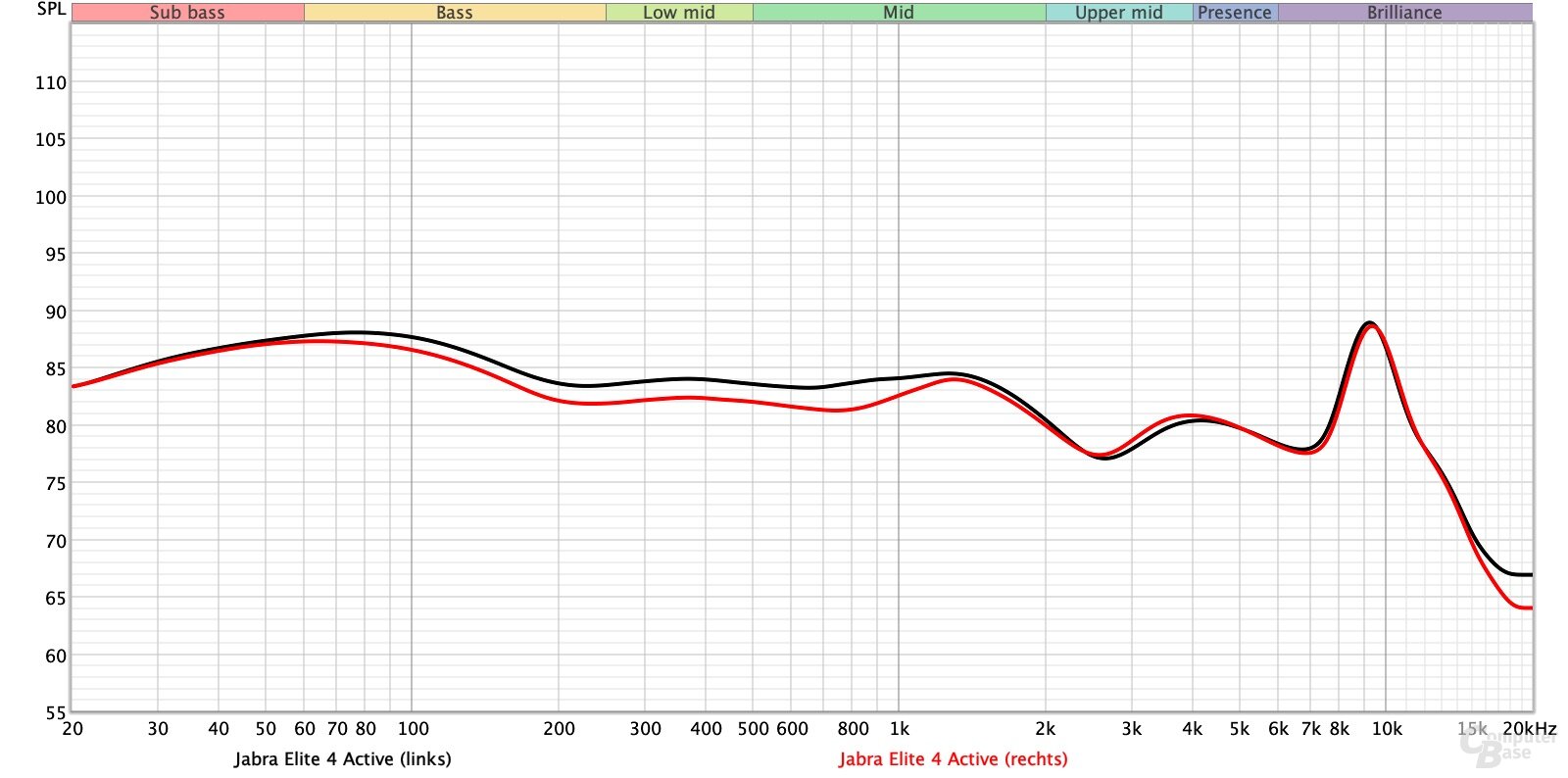Select the Bass band label
This screenshot has width=1568, height=778.
(455, 13)
